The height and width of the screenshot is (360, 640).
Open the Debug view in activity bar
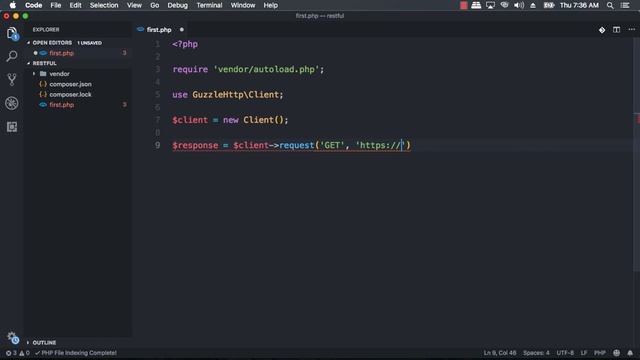pyautogui.click(x=12, y=103)
